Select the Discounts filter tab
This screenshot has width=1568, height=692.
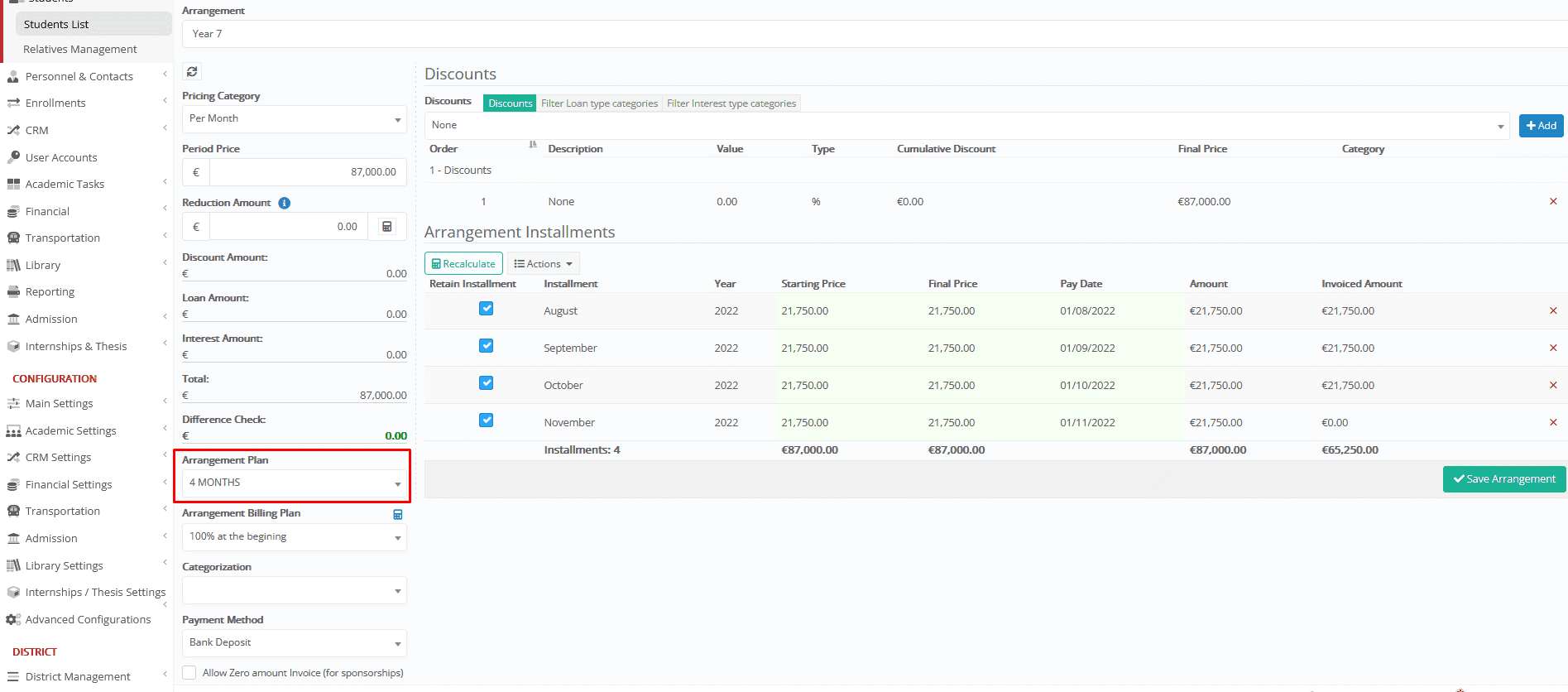coord(510,103)
